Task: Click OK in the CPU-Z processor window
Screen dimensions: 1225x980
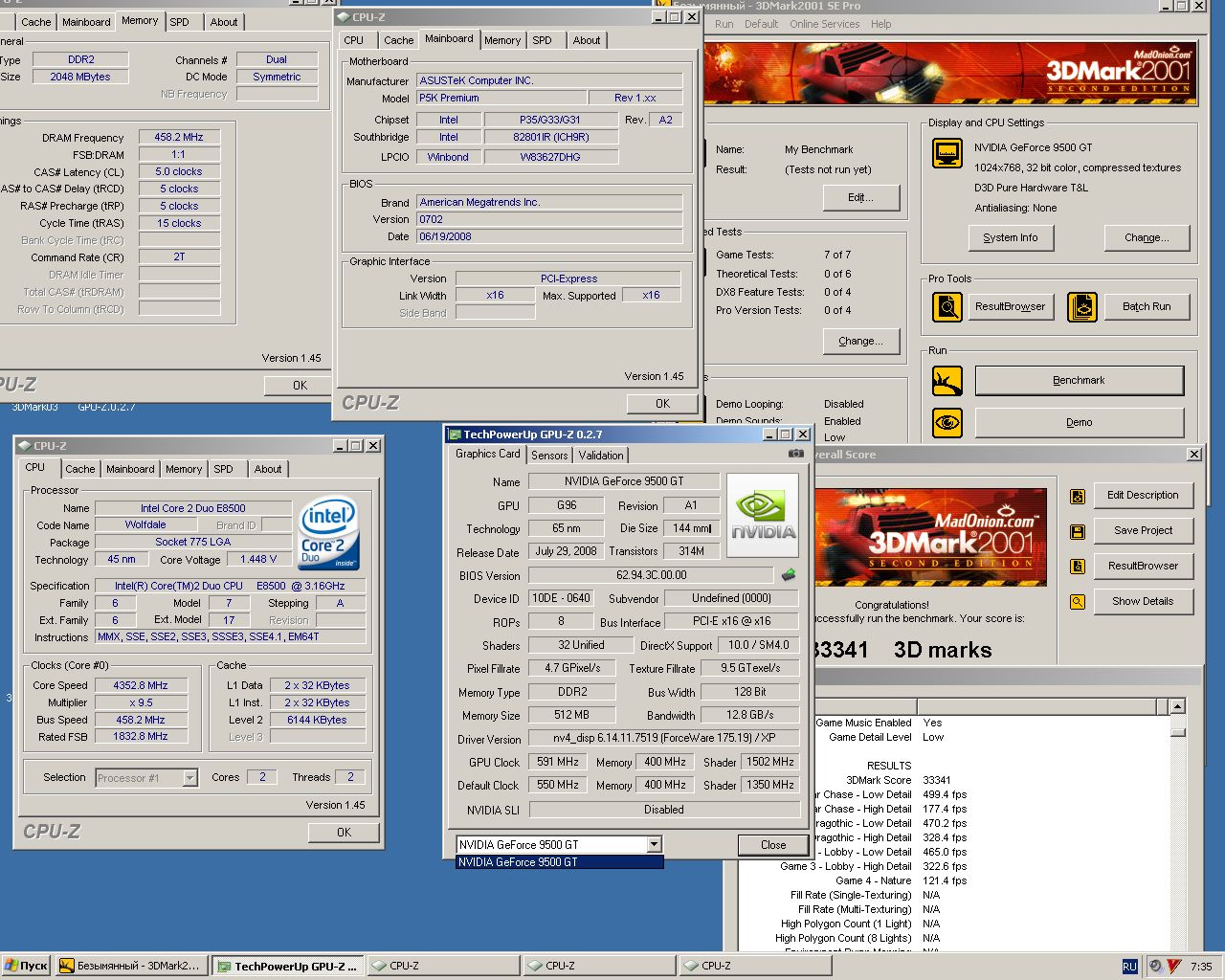Action: (x=344, y=833)
